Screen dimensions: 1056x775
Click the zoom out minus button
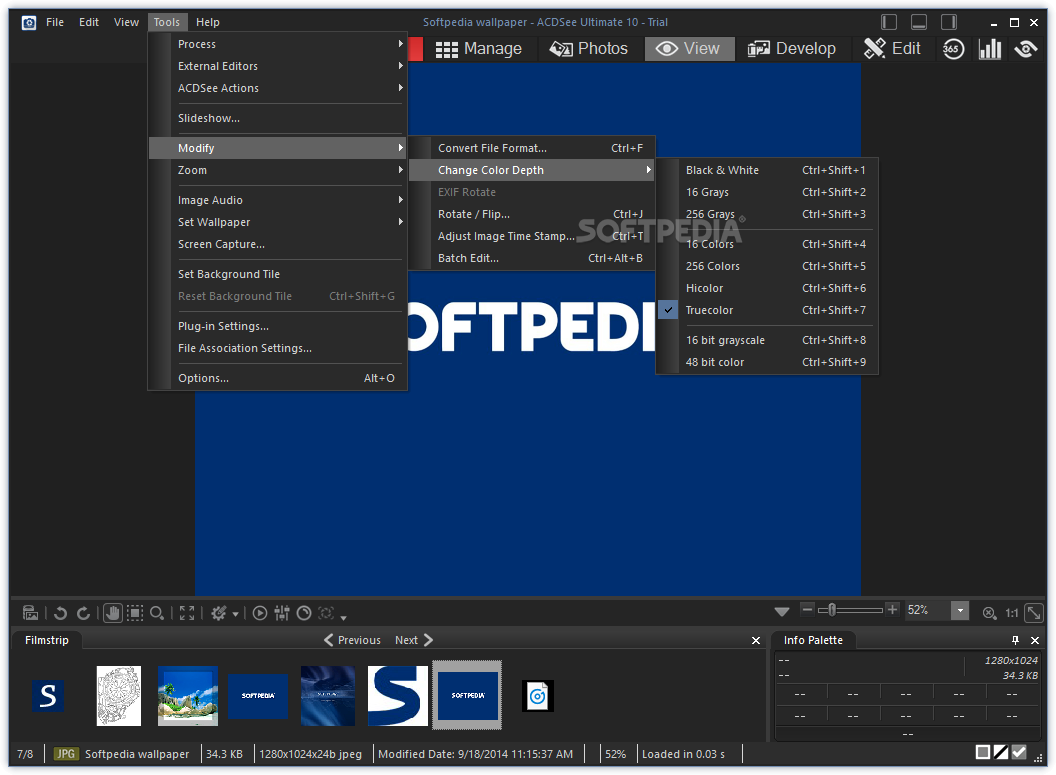(807, 609)
